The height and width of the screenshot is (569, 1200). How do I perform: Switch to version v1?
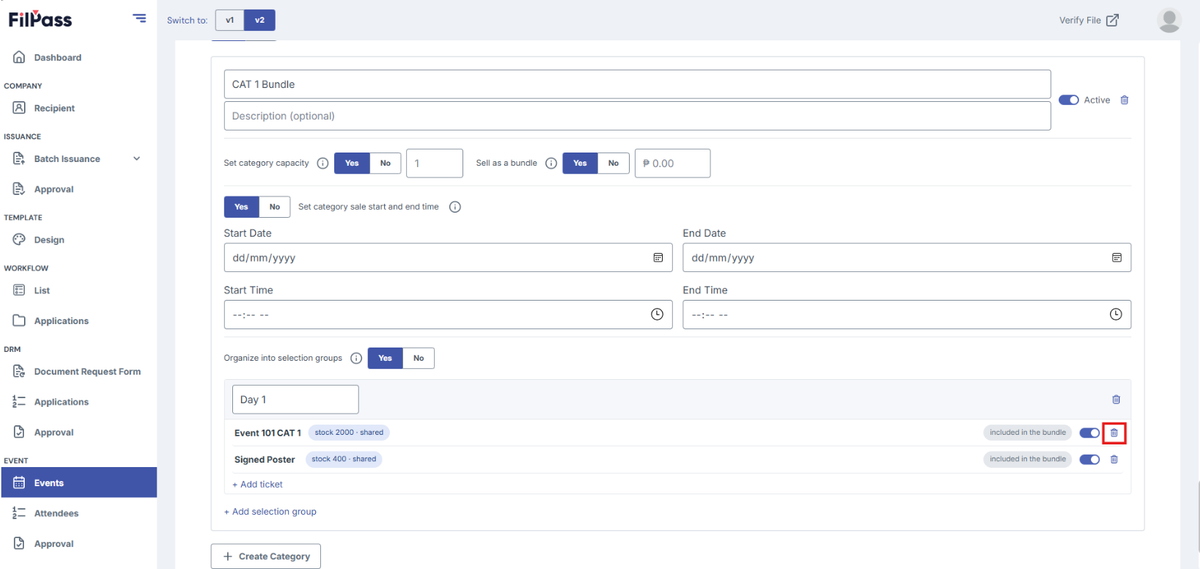point(230,20)
